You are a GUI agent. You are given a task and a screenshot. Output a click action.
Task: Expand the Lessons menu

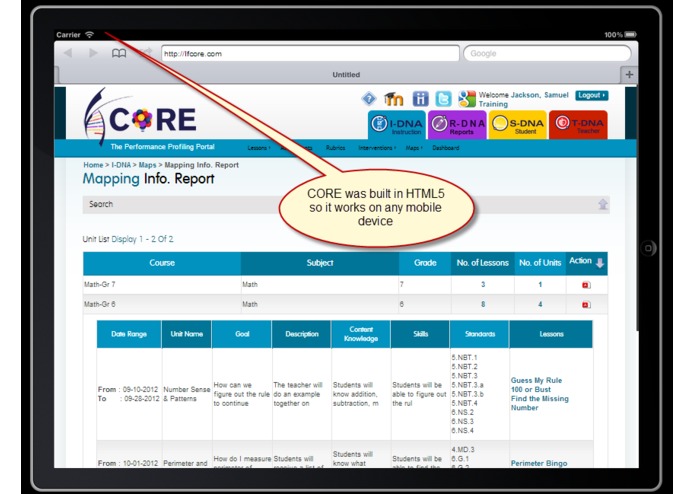point(259,148)
